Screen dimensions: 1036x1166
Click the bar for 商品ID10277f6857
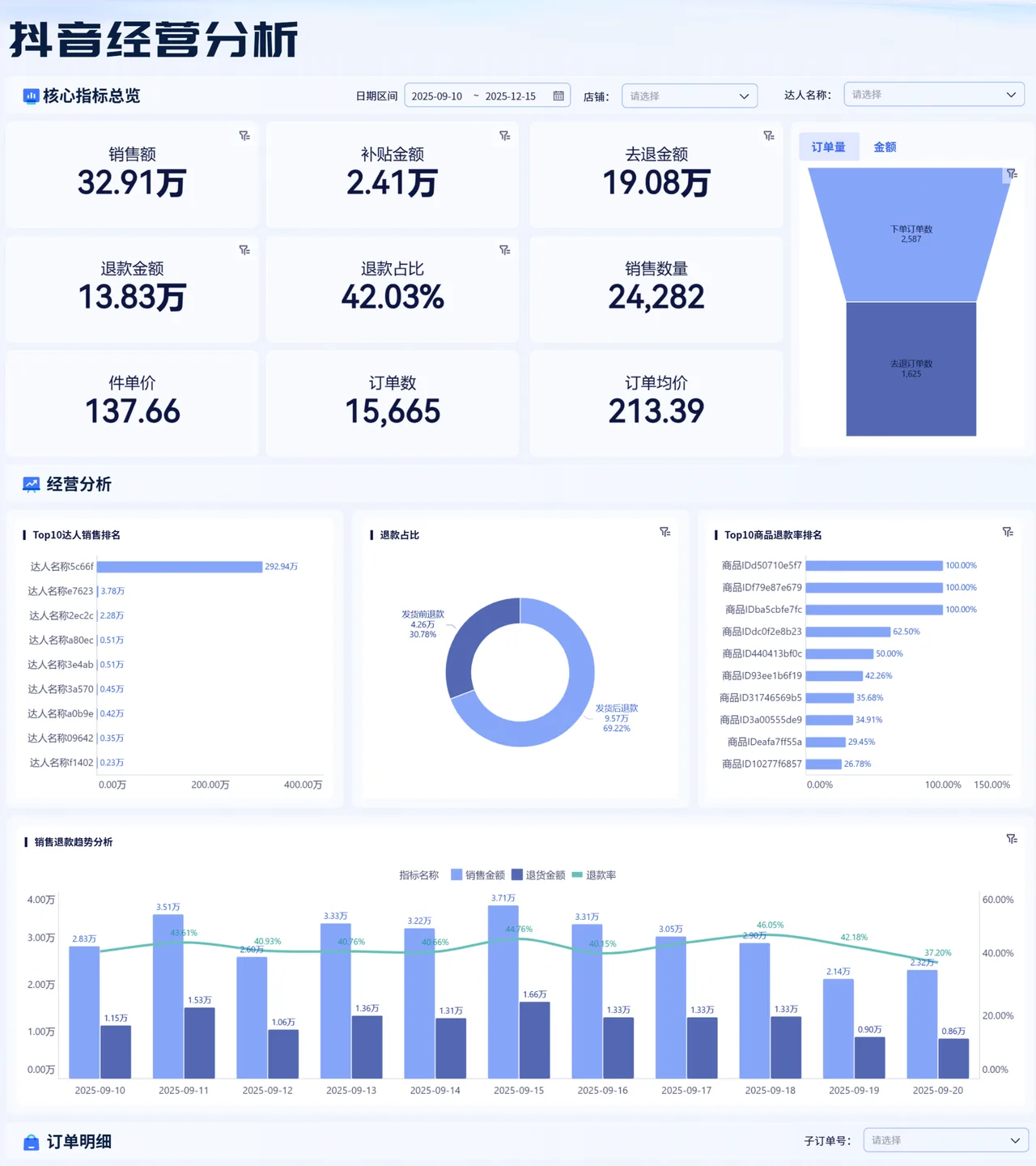[x=824, y=764]
